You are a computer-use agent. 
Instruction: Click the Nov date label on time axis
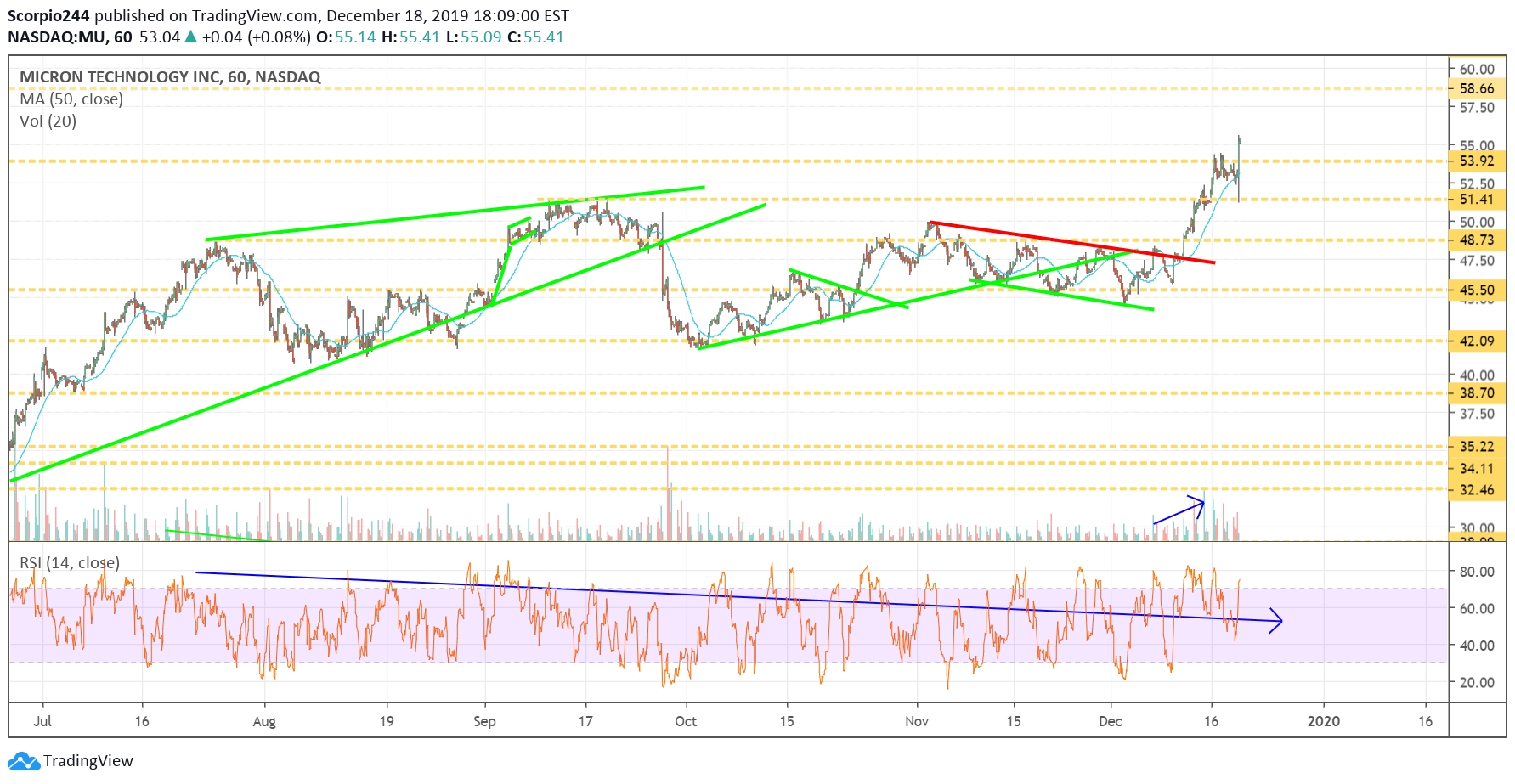[917, 720]
